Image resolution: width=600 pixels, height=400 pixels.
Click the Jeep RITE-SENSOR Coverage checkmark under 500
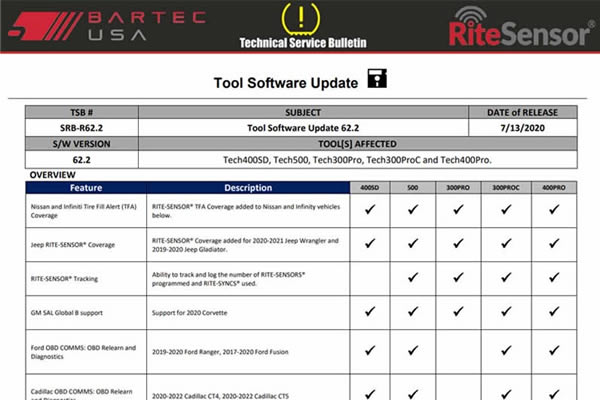point(413,243)
